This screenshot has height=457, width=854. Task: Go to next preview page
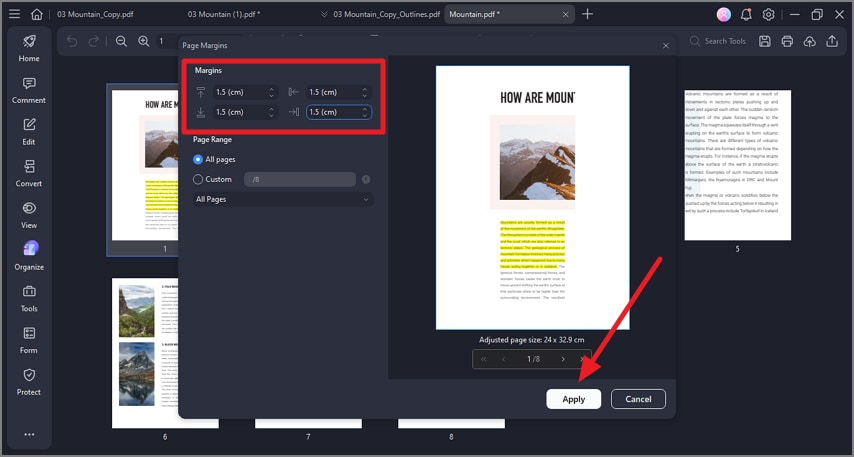click(563, 359)
